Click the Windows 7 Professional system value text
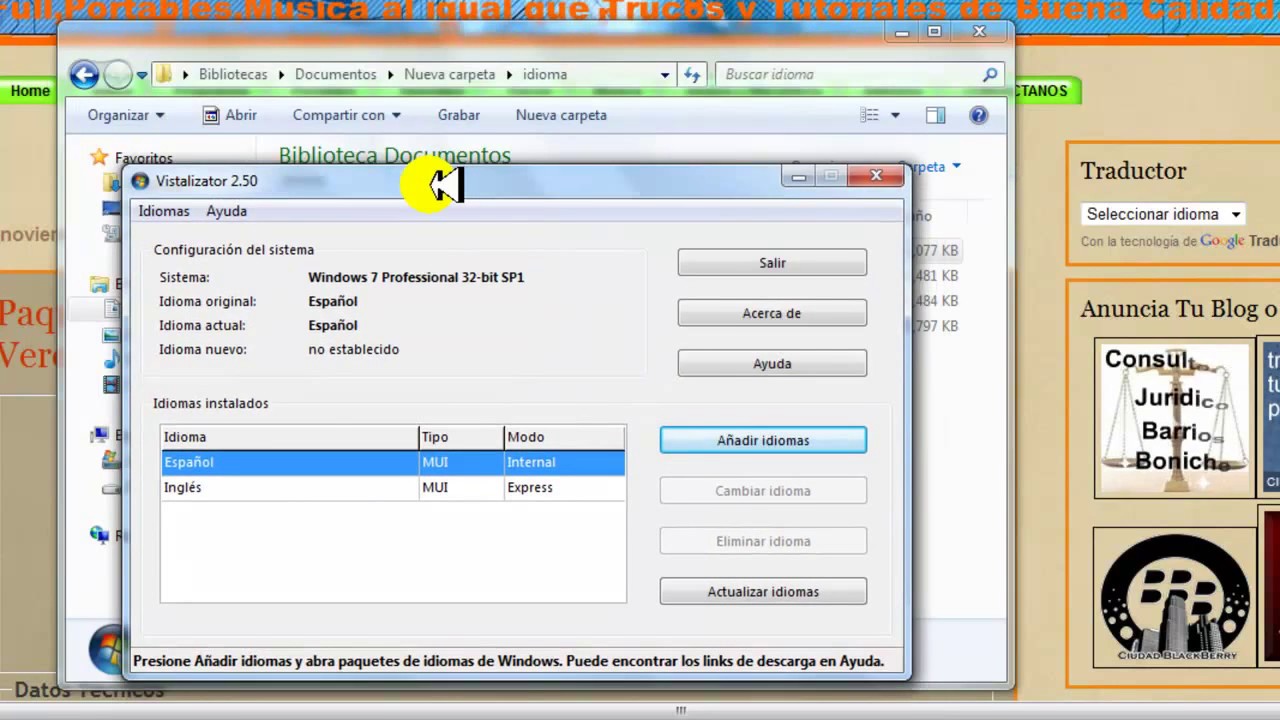Image resolution: width=1280 pixels, height=720 pixels. tap(416, 277)
